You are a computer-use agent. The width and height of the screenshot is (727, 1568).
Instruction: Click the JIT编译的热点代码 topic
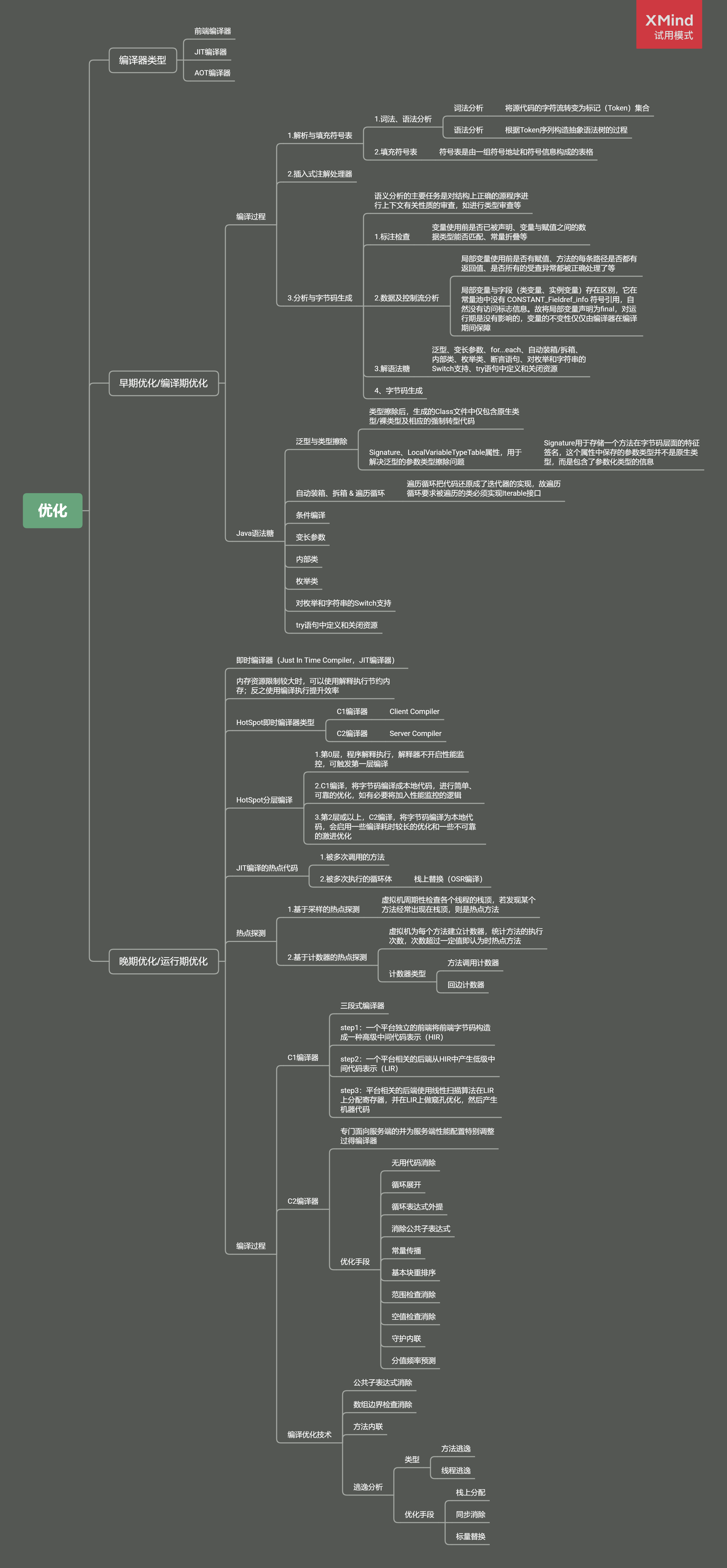(267, 867)
